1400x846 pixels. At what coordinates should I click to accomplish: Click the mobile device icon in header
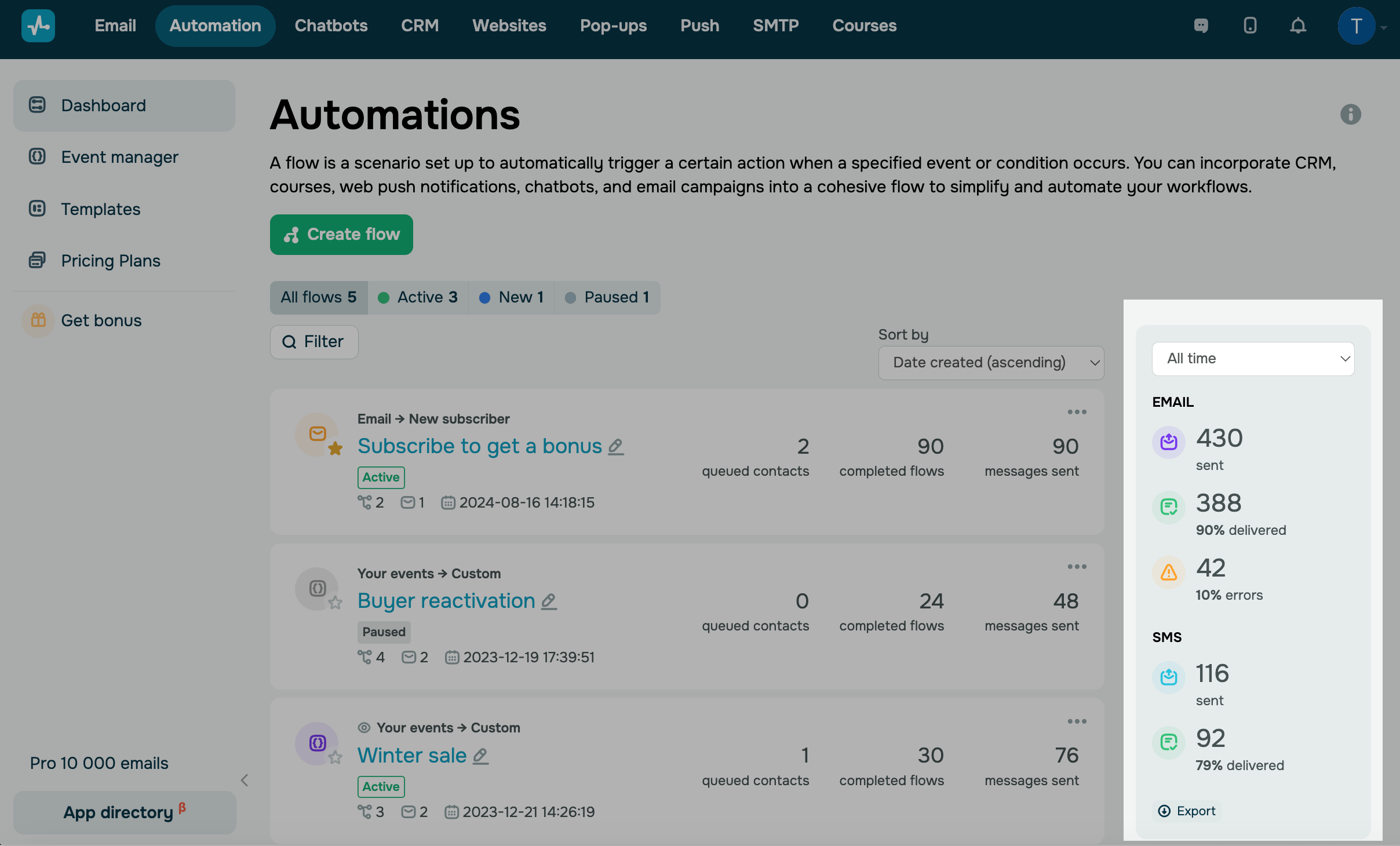pyautogui.click(x=1250, y=26)
